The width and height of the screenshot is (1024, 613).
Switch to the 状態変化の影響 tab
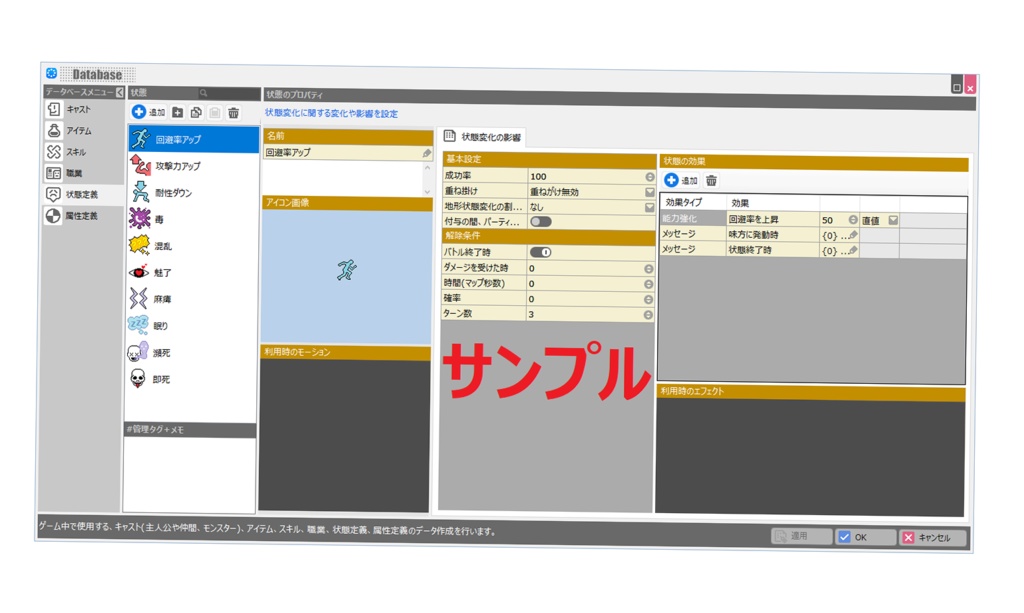(483, 136)
